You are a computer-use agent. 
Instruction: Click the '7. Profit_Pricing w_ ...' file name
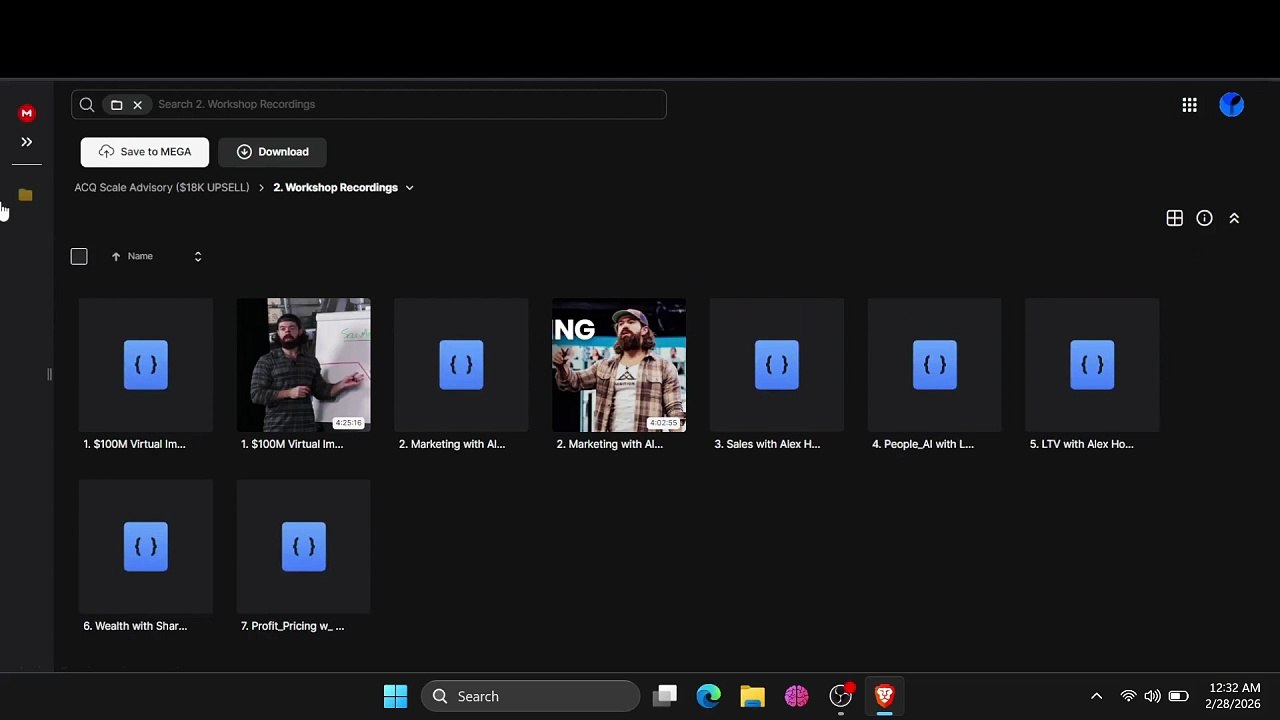click(293, 626)
